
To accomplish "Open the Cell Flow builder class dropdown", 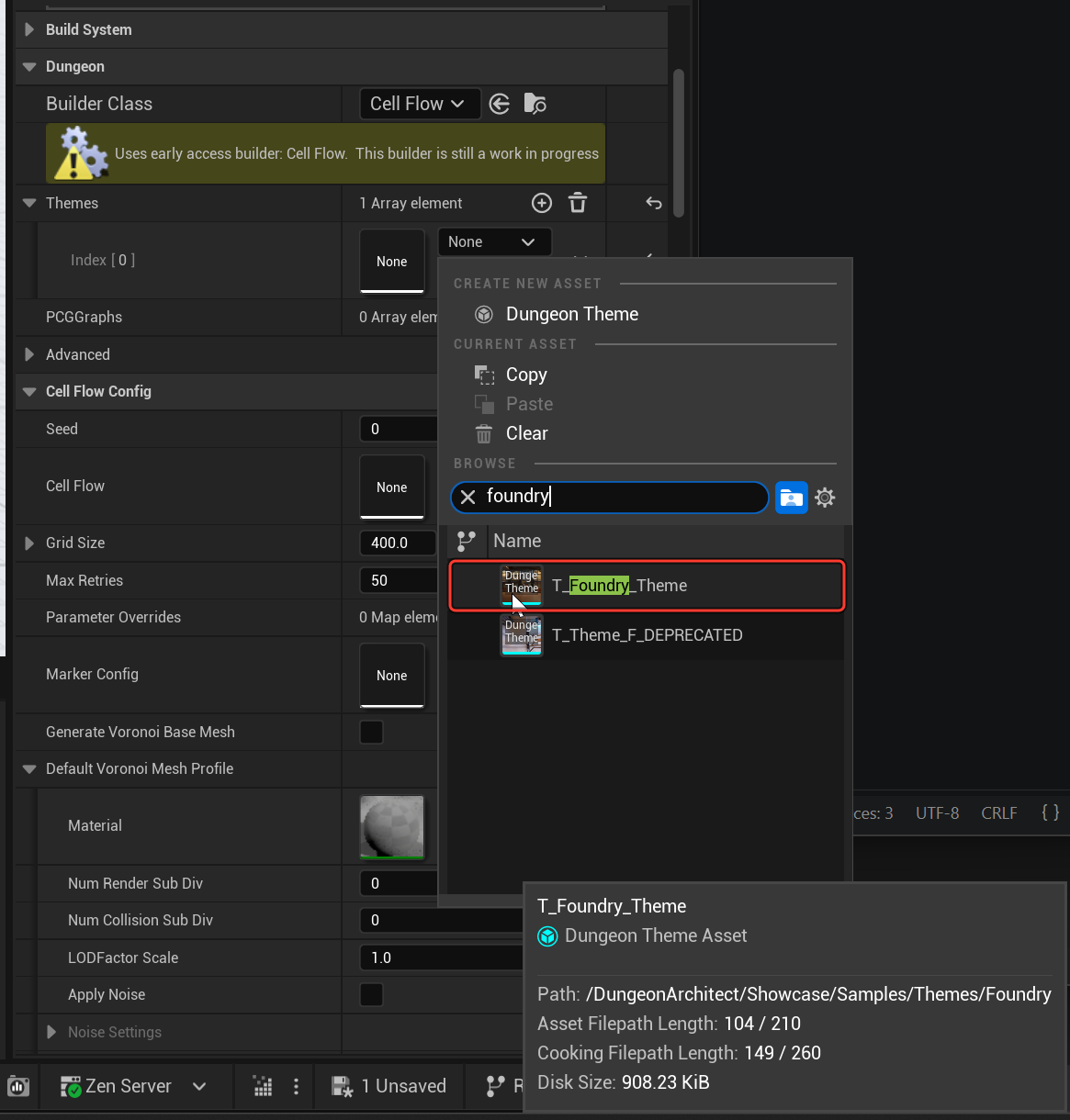I will point(420,104).
